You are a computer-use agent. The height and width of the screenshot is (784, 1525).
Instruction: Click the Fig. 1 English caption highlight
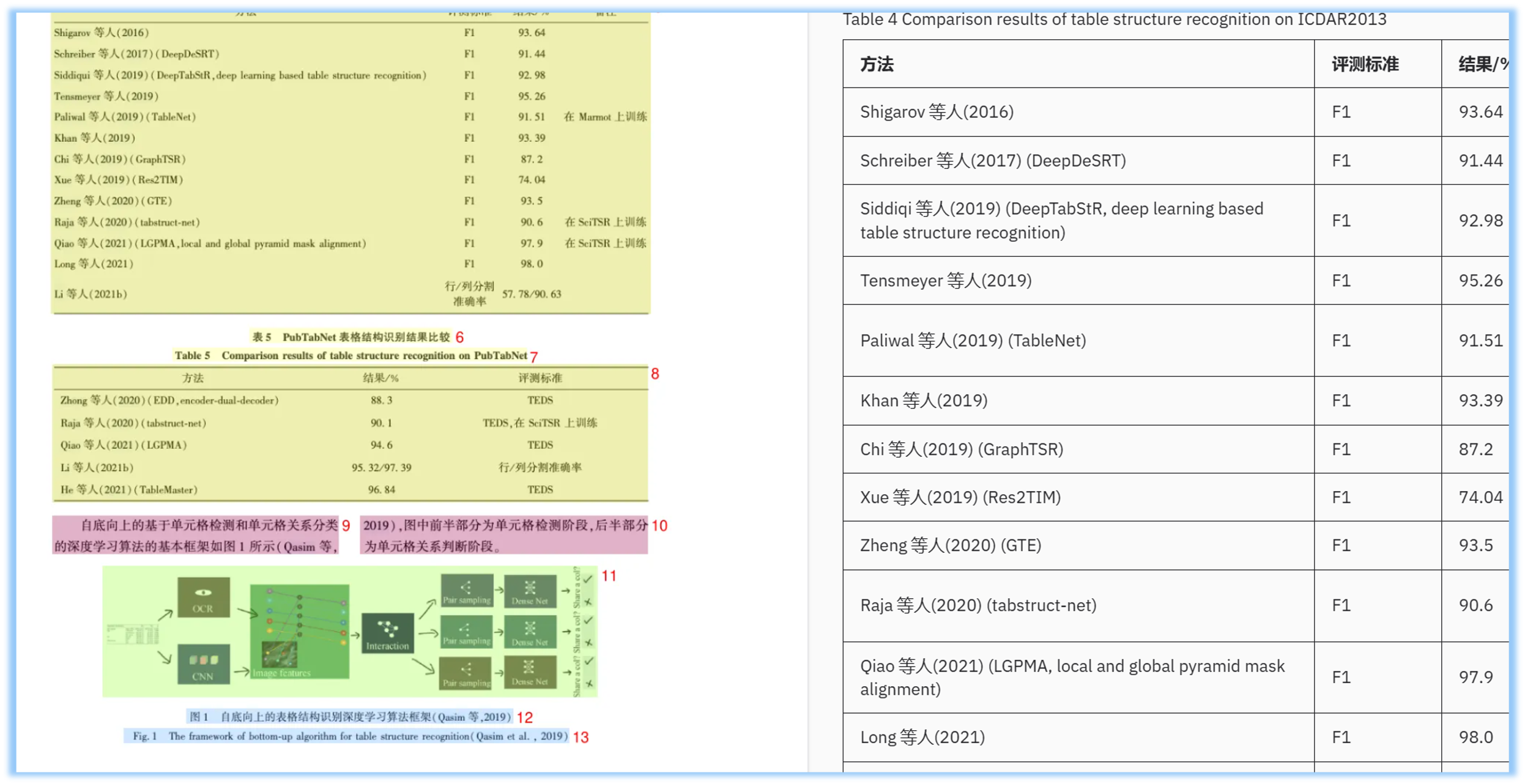click(x=346, y=736)
